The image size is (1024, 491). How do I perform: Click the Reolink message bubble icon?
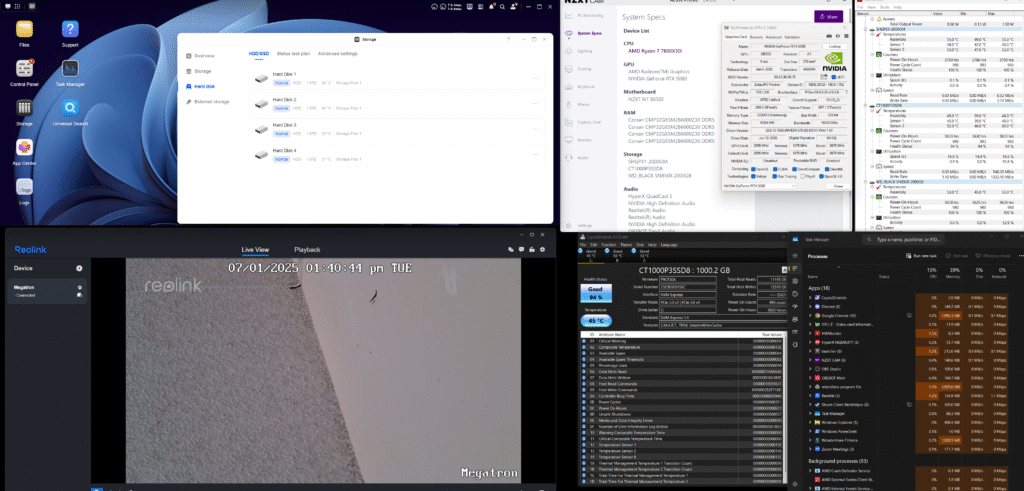point(520,249)
